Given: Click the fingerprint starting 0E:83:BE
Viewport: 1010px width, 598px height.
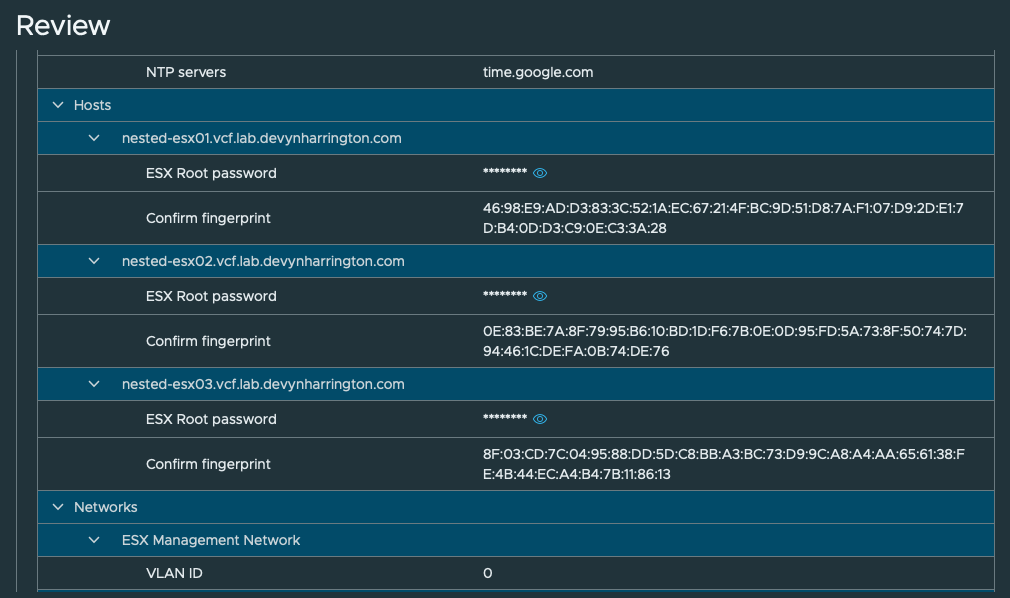Looking at the screenshot, I should point(725,341).
